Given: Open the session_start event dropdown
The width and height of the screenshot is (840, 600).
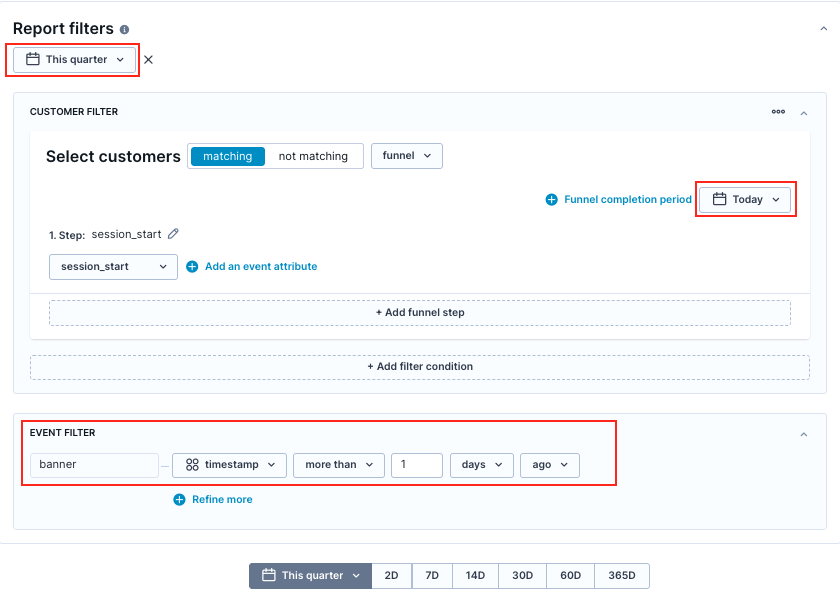Looking at the screenshot, I should click(x=114, y=267).
